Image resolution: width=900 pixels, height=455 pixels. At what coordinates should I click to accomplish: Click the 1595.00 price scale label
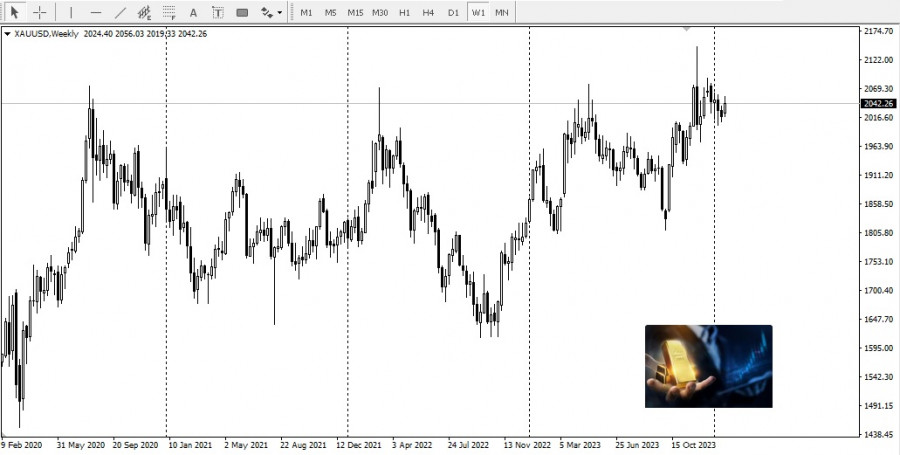(879, 348)
